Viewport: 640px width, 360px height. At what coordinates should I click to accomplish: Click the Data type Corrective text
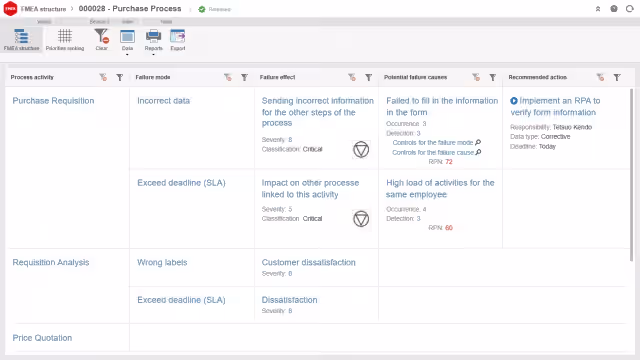click(x=540, y=136)
